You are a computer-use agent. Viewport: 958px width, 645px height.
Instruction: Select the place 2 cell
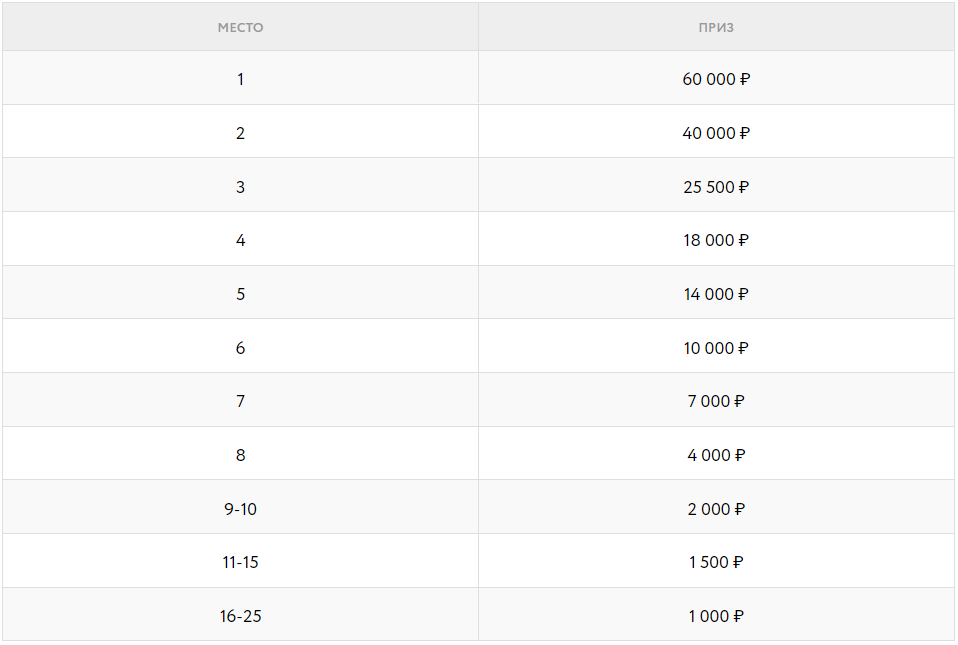[x=240, y=133]
